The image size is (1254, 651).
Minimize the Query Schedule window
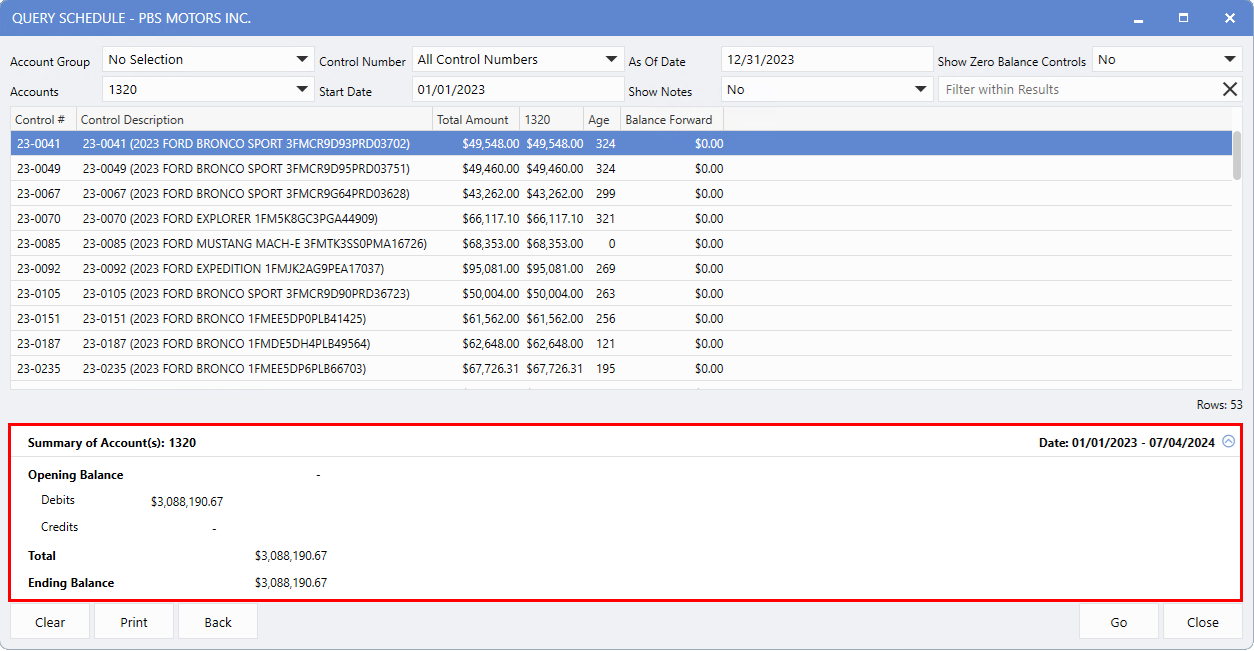pyautogui.click(x=1138, y=18)
